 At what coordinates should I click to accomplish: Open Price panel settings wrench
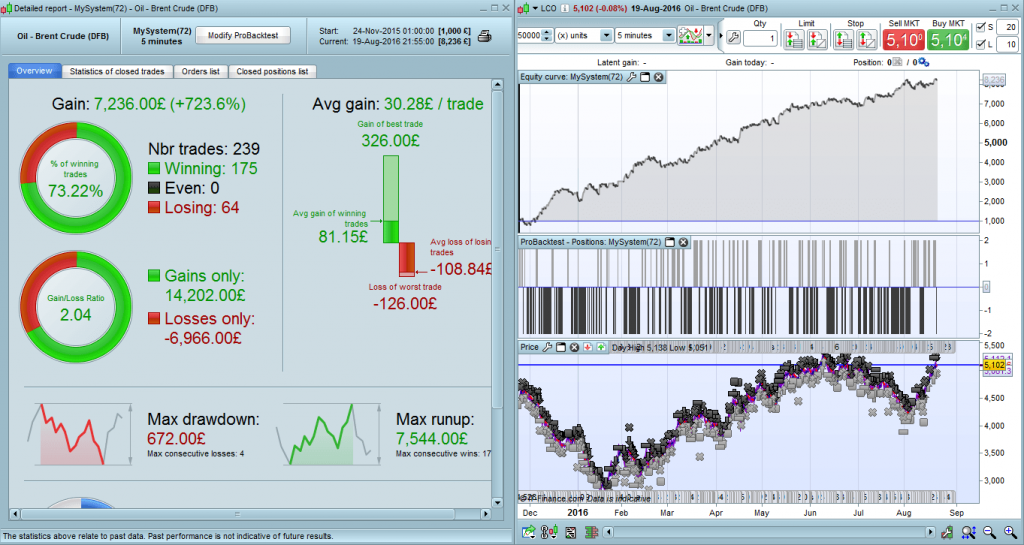pos(547,347)
